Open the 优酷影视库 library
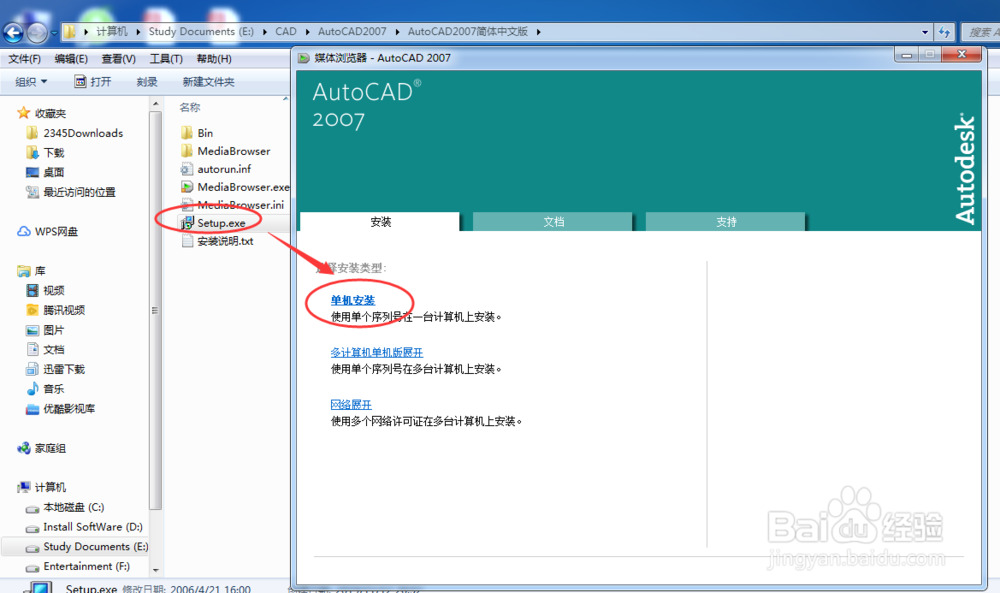 tap(69, 409)
